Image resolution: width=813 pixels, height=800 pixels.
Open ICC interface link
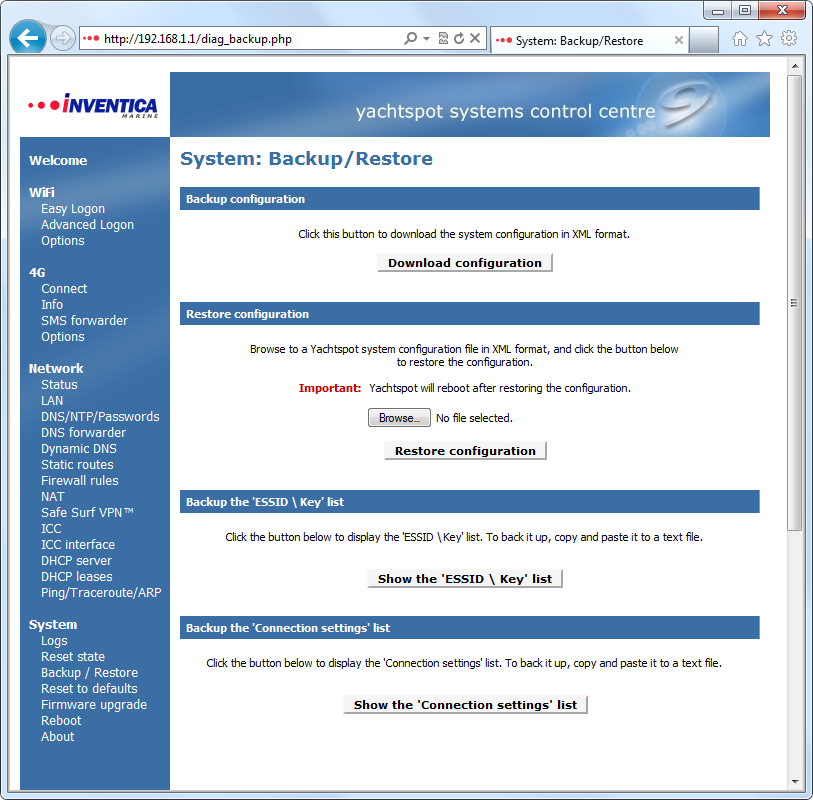78,544
